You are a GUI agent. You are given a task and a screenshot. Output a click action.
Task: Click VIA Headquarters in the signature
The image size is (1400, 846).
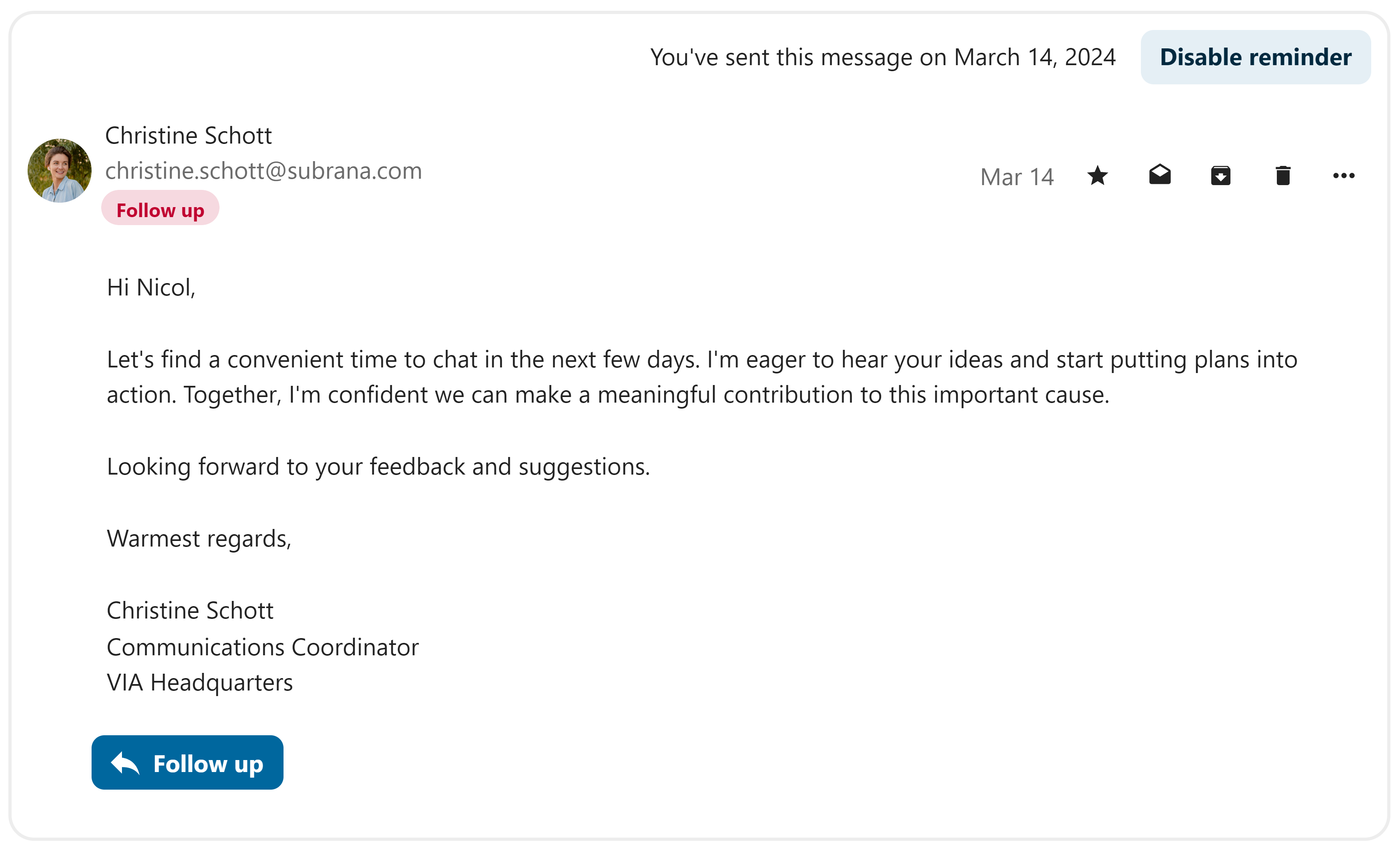(200, 682)
